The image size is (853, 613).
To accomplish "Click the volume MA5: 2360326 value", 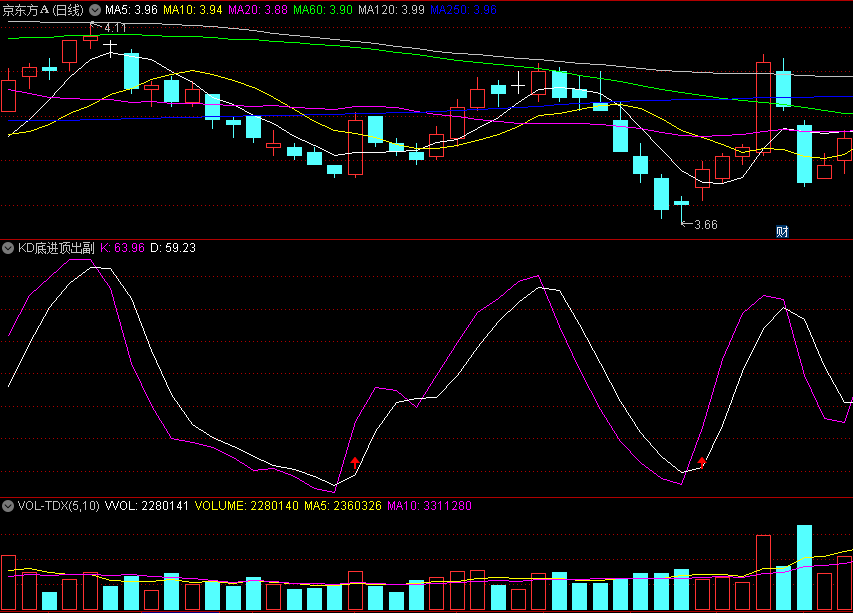I will tap(343, 506).
